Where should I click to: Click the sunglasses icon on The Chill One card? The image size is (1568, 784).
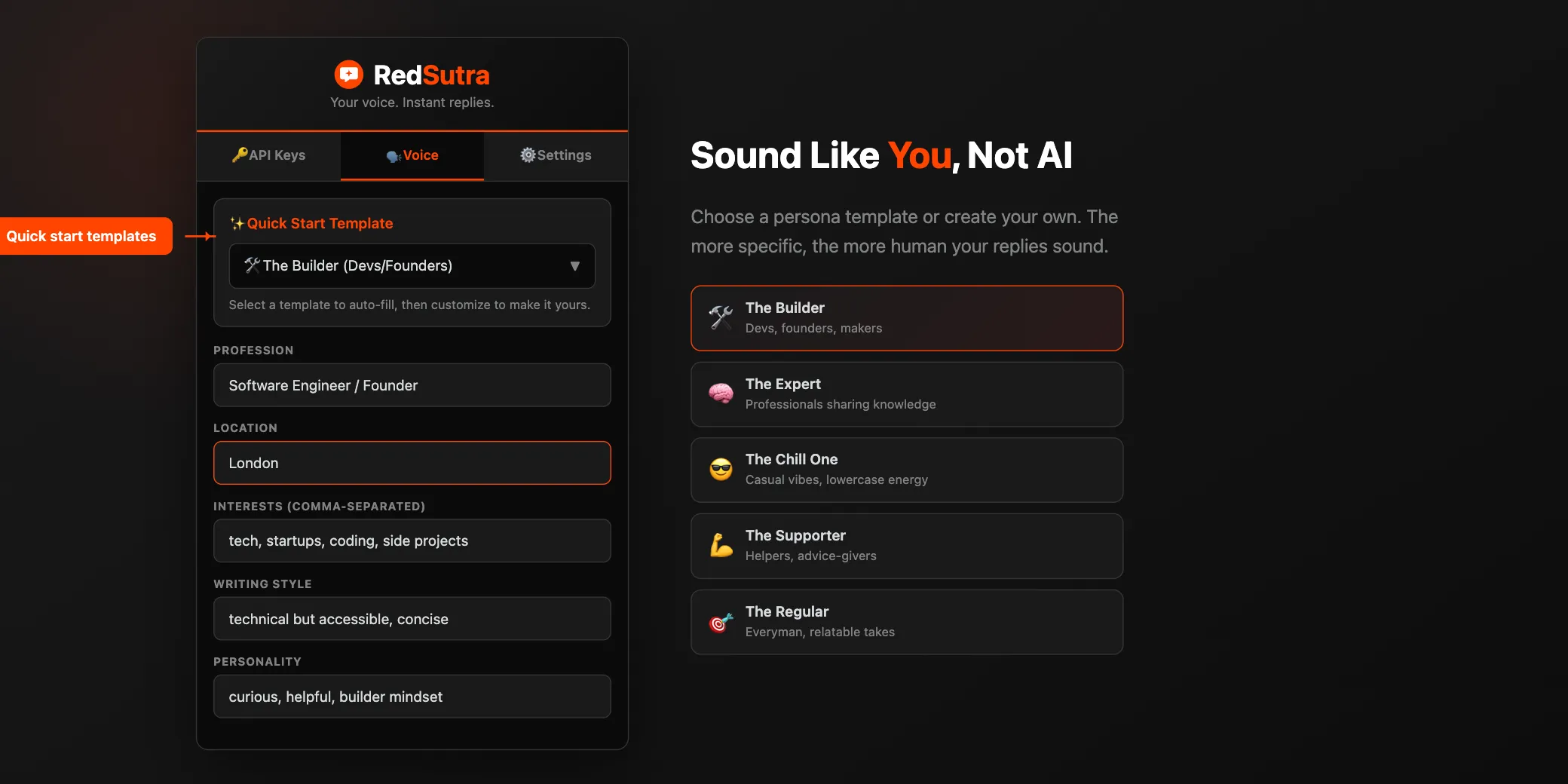coord(720,469)
